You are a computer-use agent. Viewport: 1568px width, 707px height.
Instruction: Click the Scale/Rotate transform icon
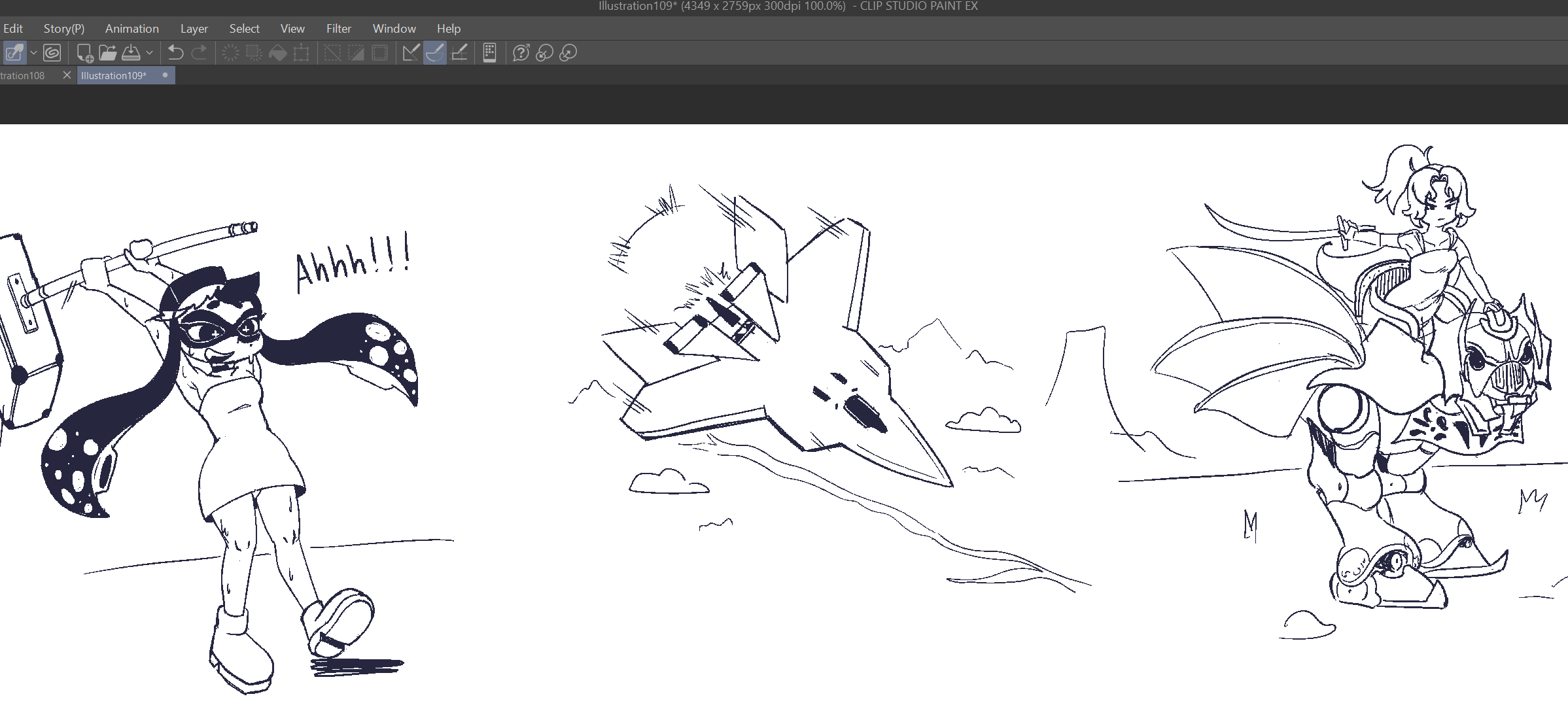(302, 53)
